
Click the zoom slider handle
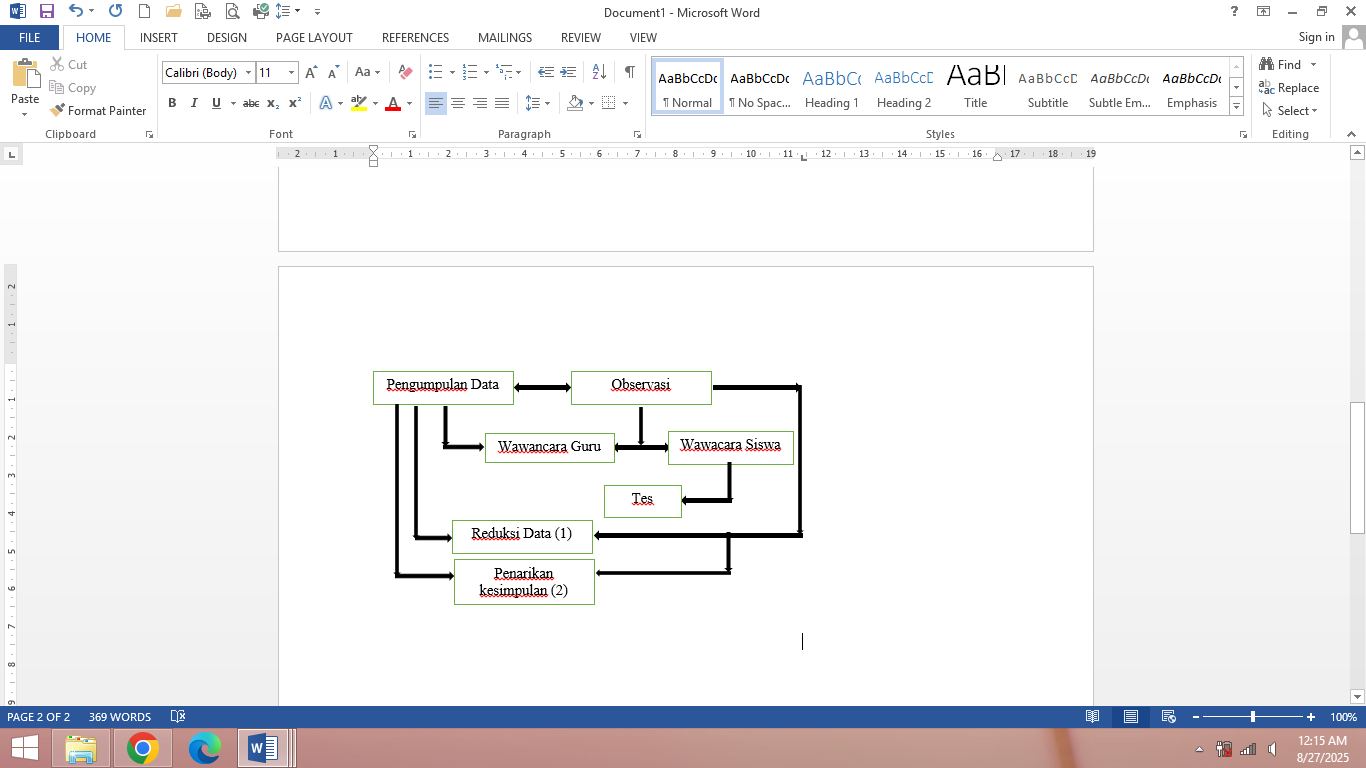[x=1252, y=717]
